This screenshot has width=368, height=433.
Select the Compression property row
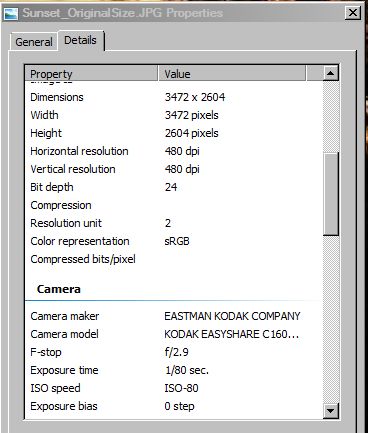(174, 205)
